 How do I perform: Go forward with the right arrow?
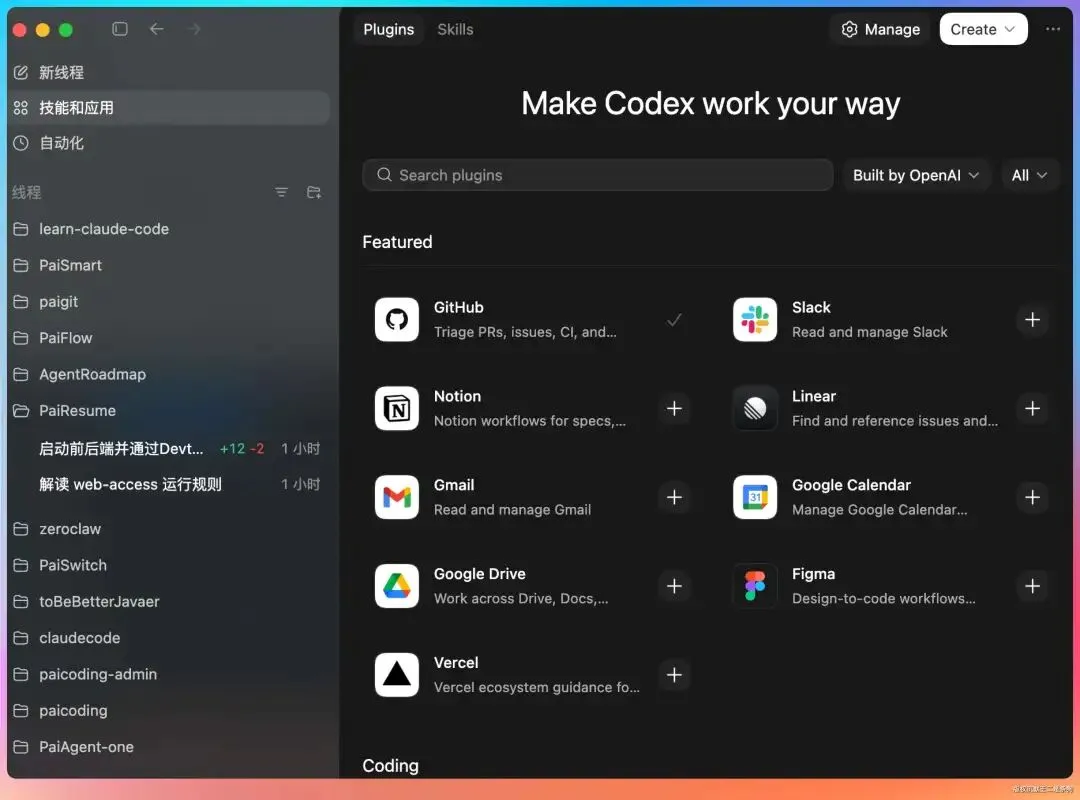coord(194,29)
